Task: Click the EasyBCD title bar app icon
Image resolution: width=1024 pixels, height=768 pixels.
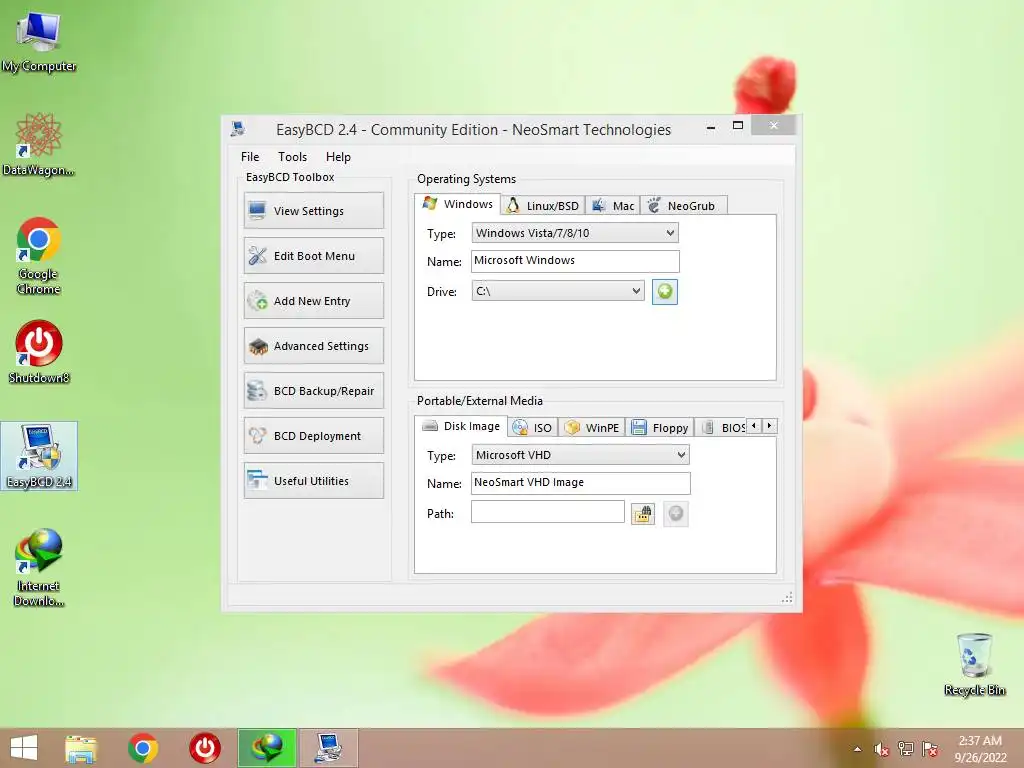Action: (x=238, y=129)
